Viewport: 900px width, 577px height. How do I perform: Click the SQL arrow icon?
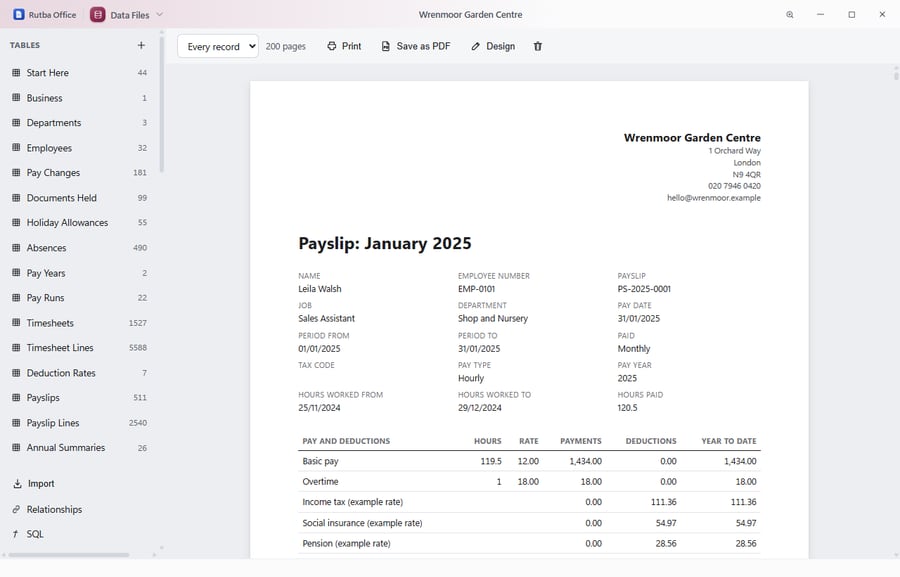[16, 534]
